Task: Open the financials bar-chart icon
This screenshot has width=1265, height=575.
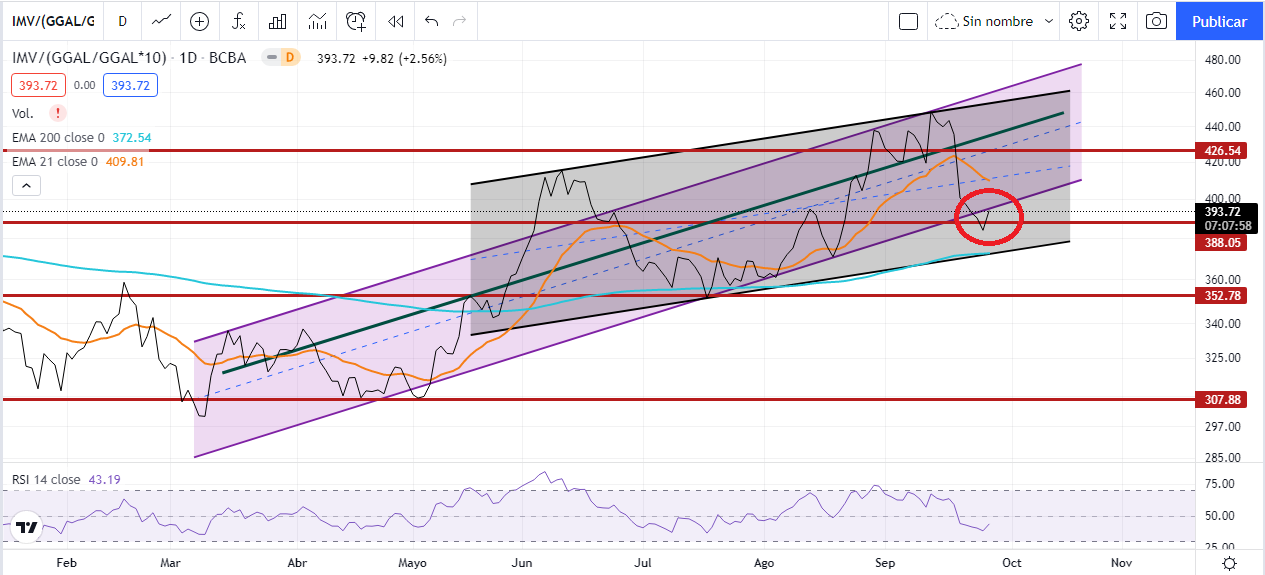Action: coord(279,21)
